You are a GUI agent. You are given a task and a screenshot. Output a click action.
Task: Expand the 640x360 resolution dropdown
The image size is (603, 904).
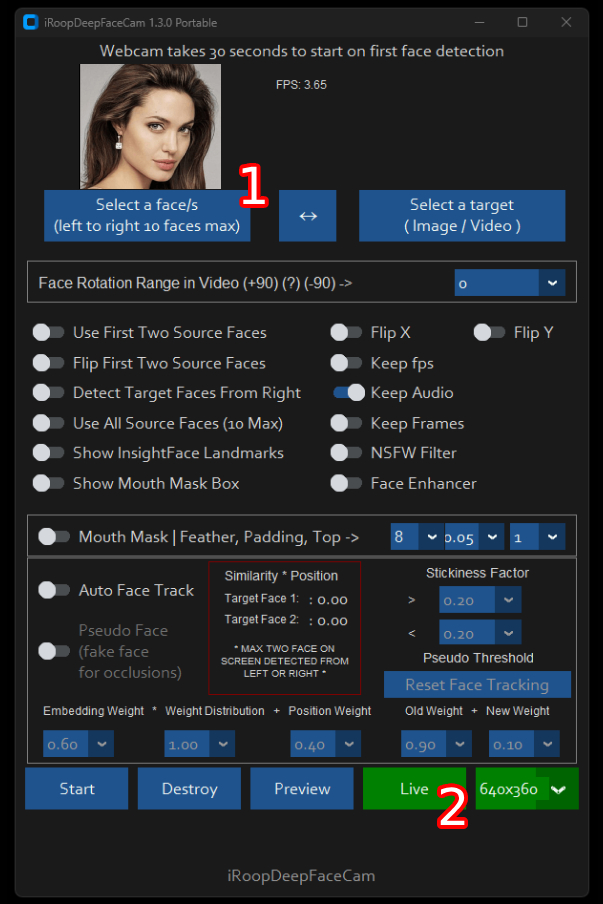click(558, 789)
